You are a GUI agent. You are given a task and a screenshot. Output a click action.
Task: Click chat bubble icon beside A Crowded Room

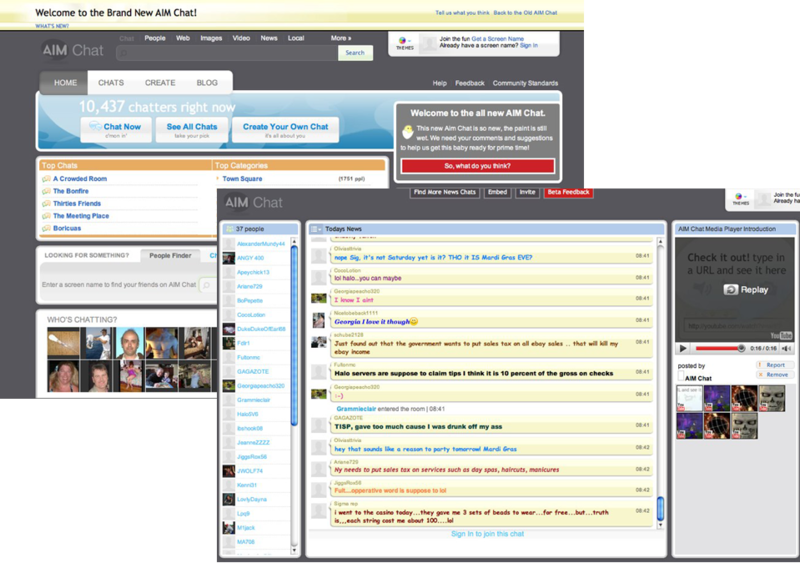pyautogui.click(x=46, y=179)
